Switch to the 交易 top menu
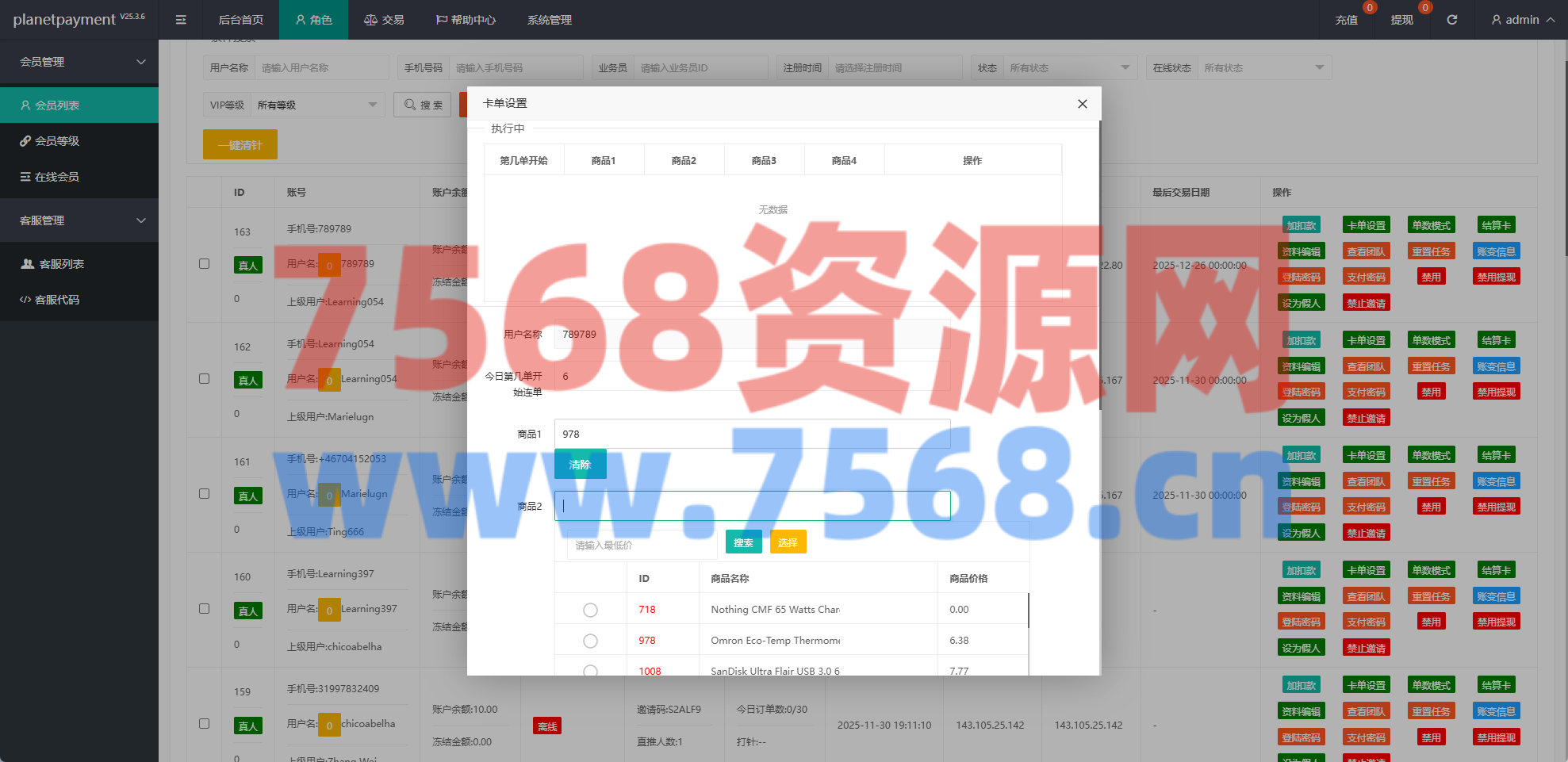Image resolution: width=1568 pixels, height=762 pixels. (x=384, y=20)
